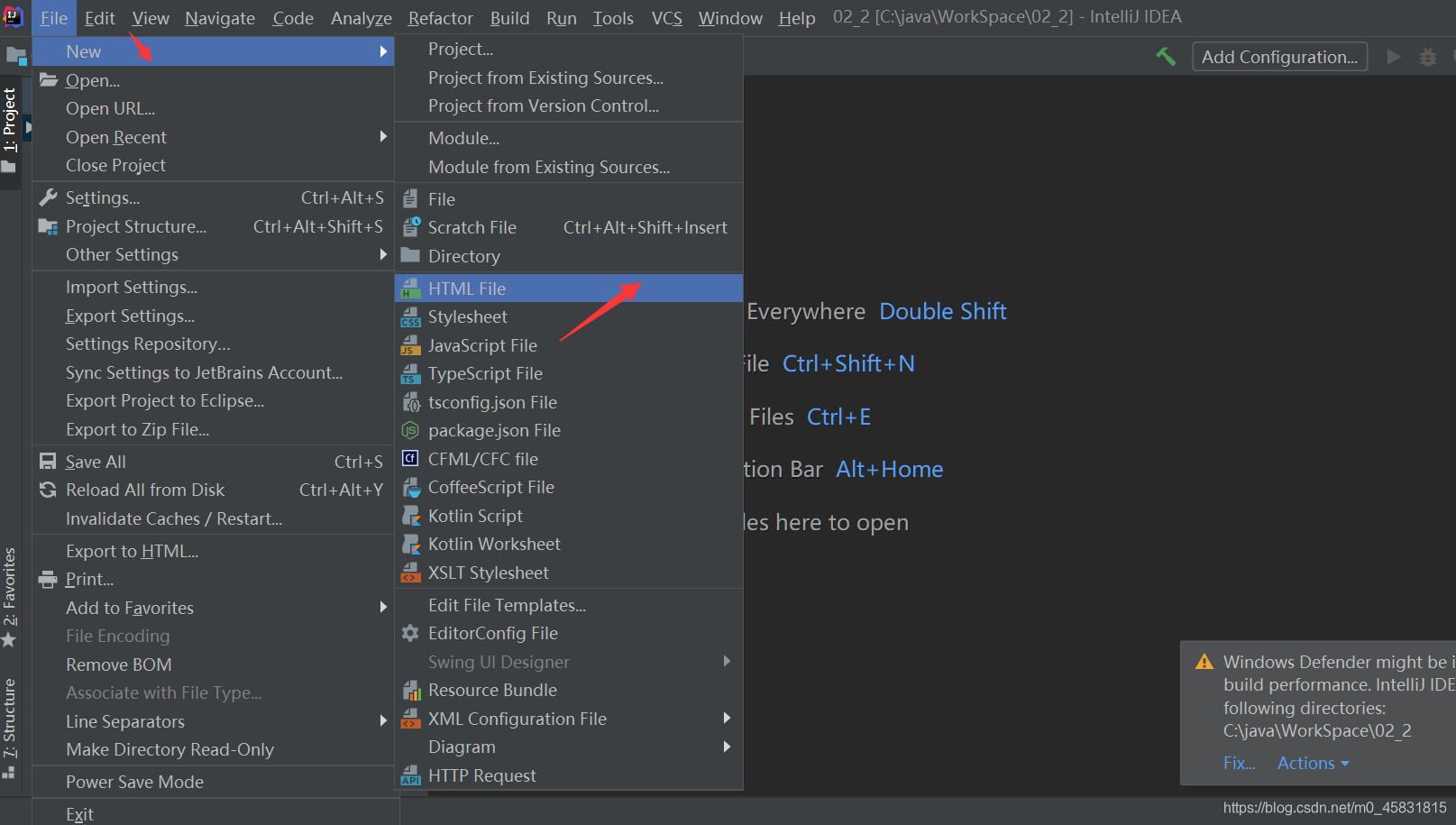Open the Window menu
The height and width of the screenshot is (825, 1456).
click(x=730, y=18)
